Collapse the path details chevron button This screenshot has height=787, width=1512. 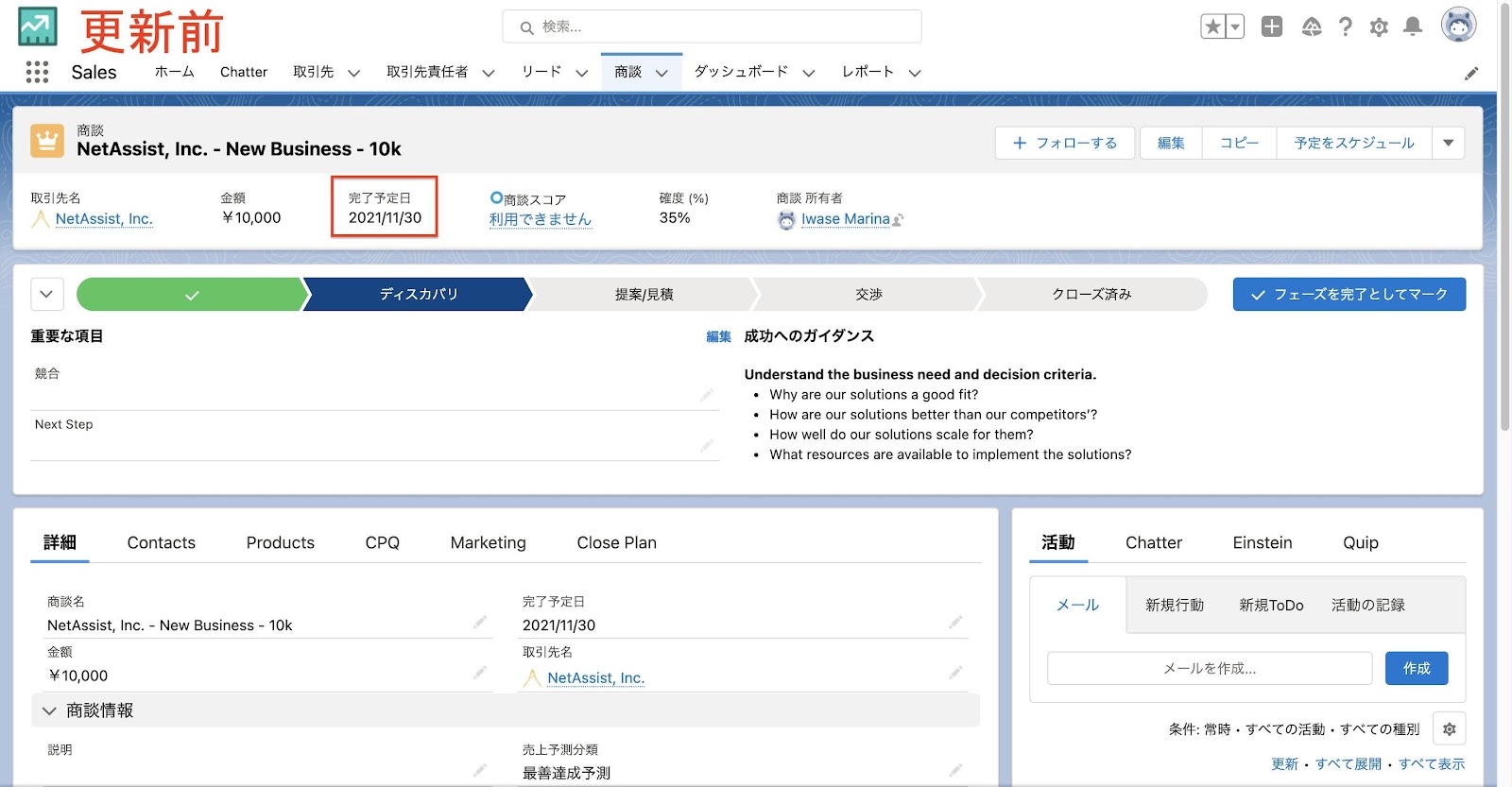coord(47,294)
